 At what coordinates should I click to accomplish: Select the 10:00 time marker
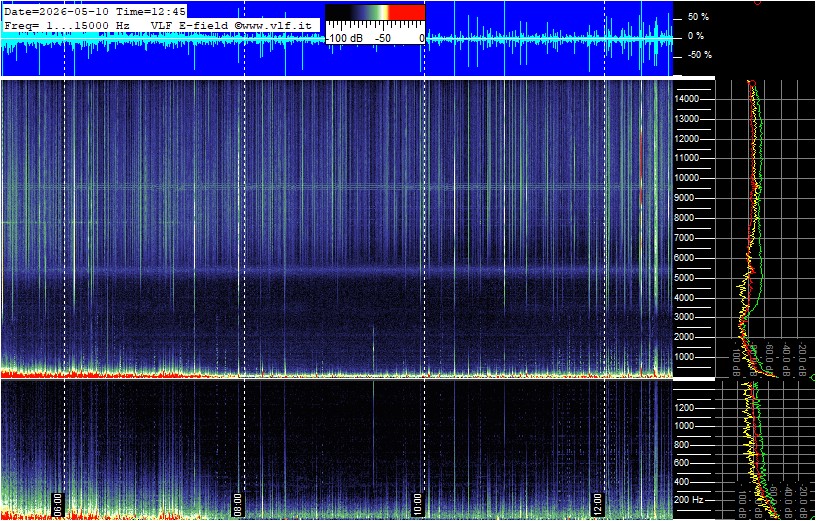417,505
